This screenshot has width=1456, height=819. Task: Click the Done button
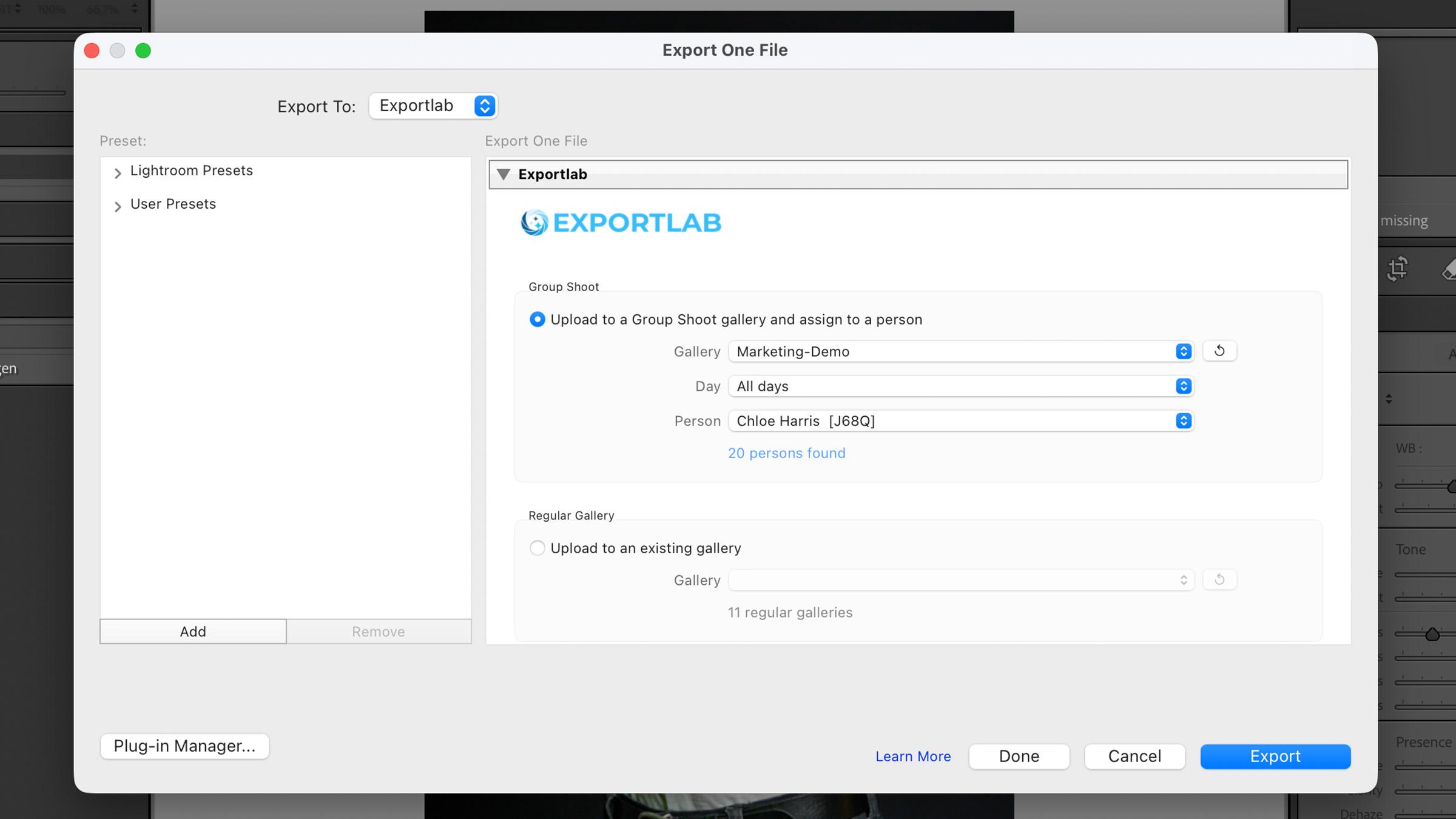click(1019, 757)
